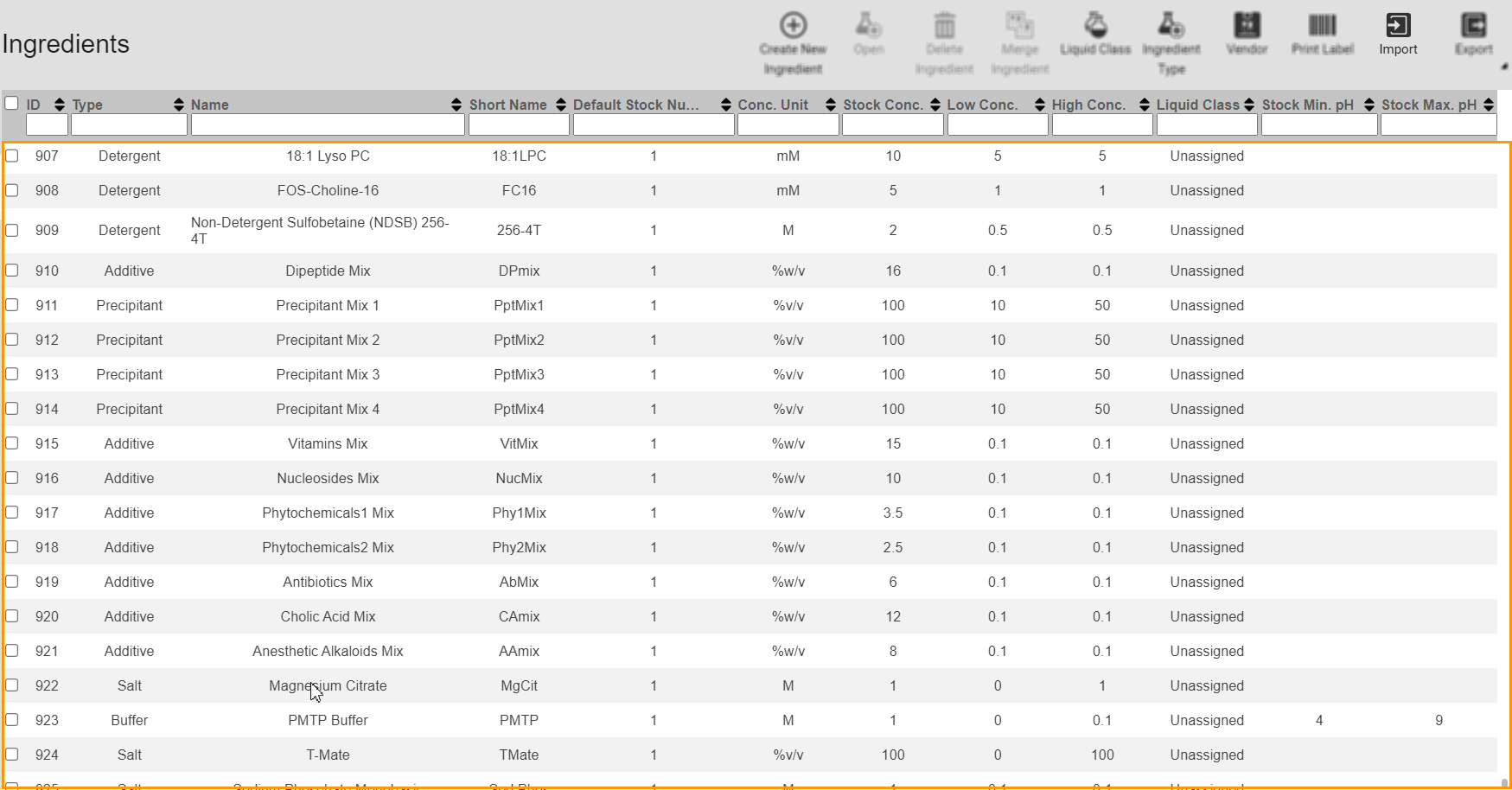Image resolution: width=1512 pixels, height=790 pixels.
Task: Click sort arrows for Name column
Action: tap(456, 105)
